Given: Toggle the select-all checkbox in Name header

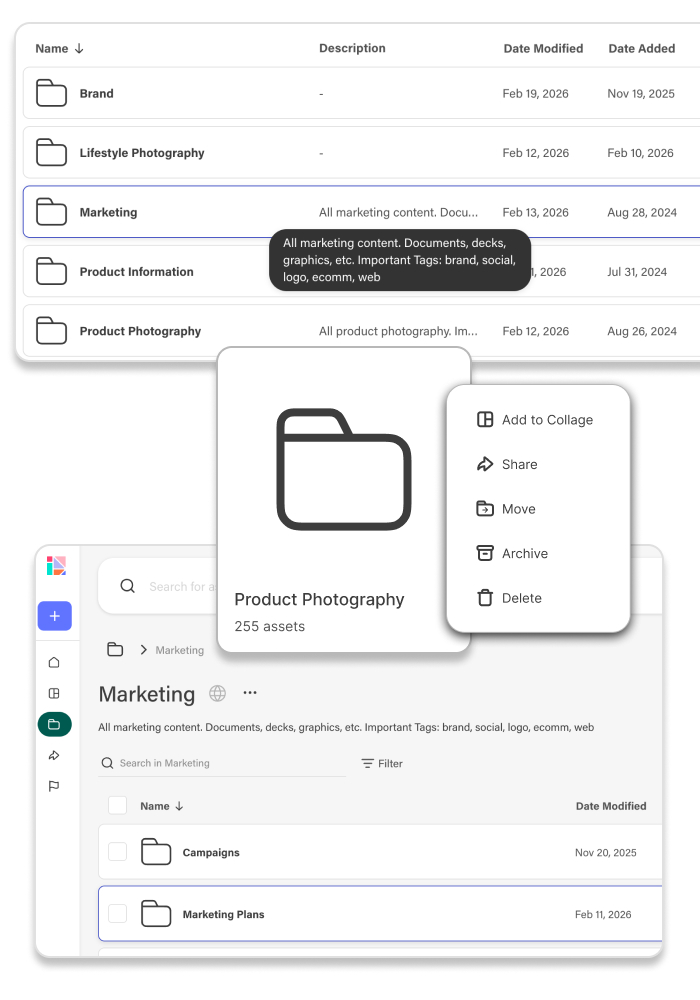Looking at the screenshot, I should coord(117,805).
